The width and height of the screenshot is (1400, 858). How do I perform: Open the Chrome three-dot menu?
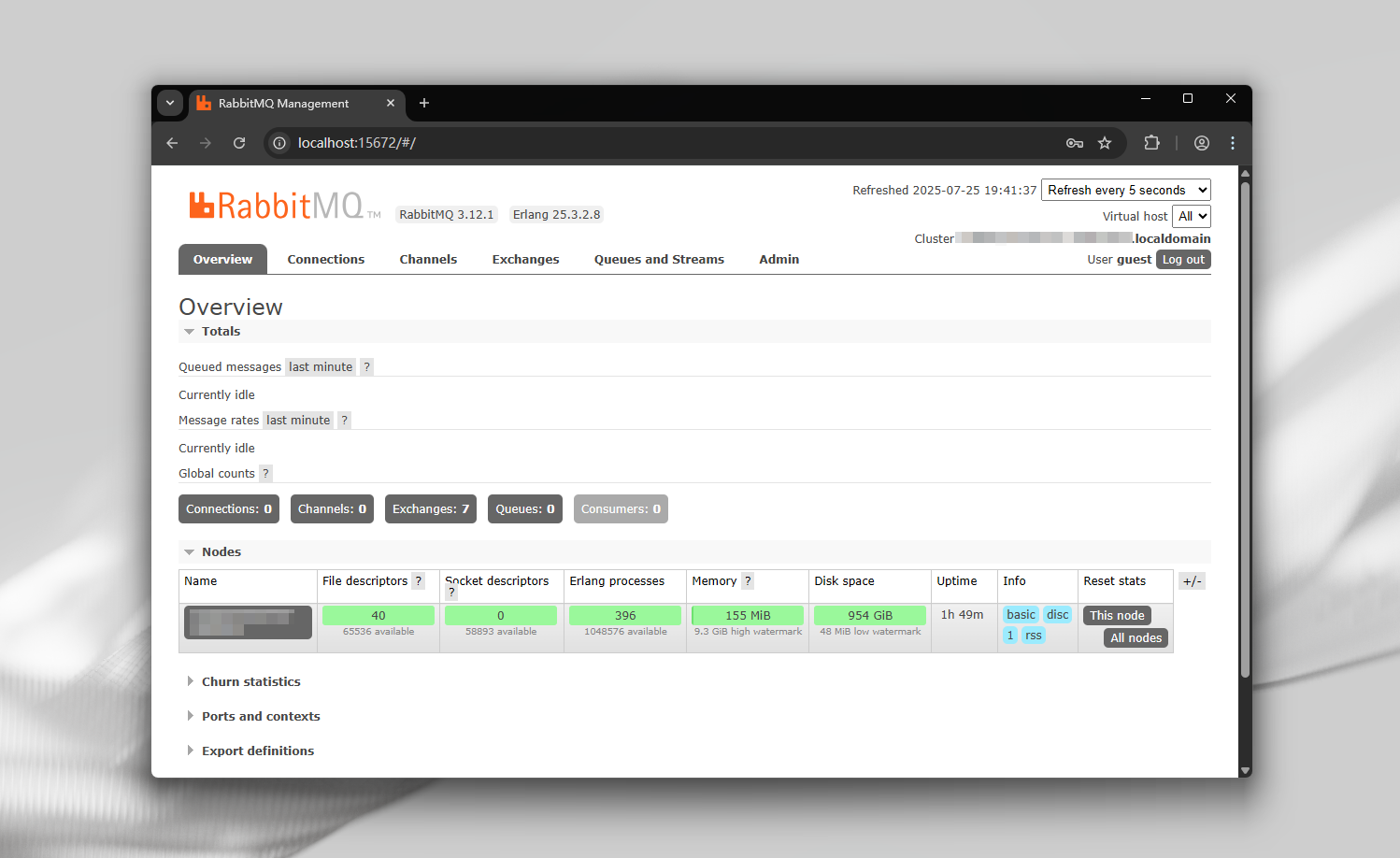pyautogui.click(x=1233, y=143)
